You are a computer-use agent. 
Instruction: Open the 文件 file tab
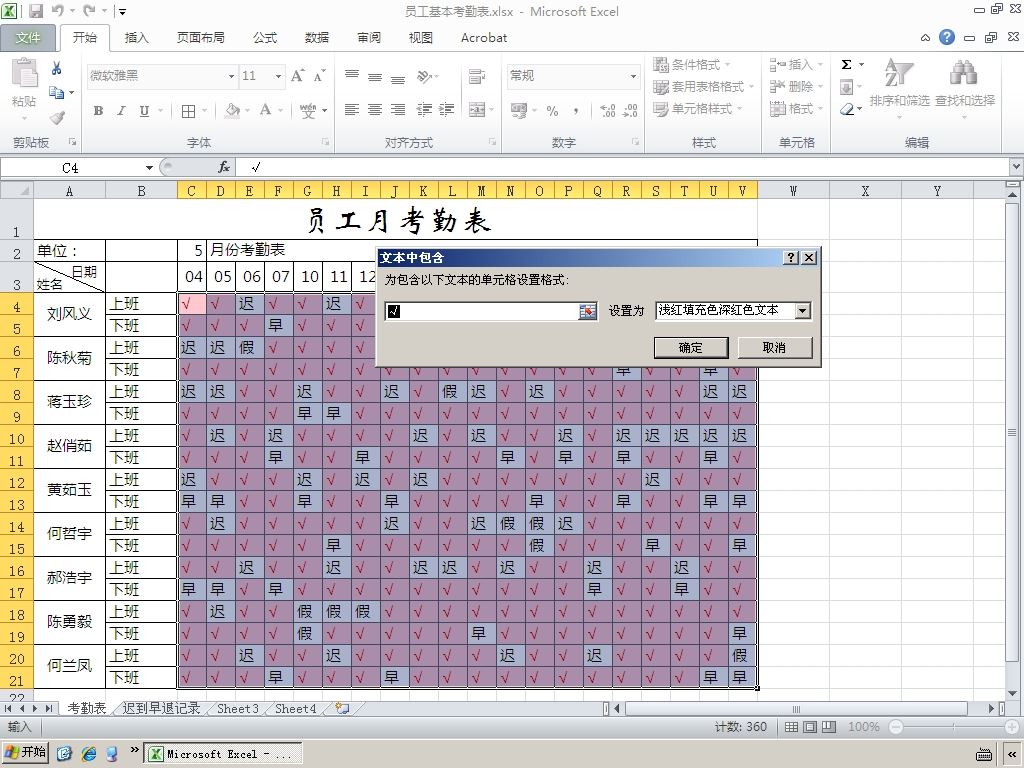point(27,38)
